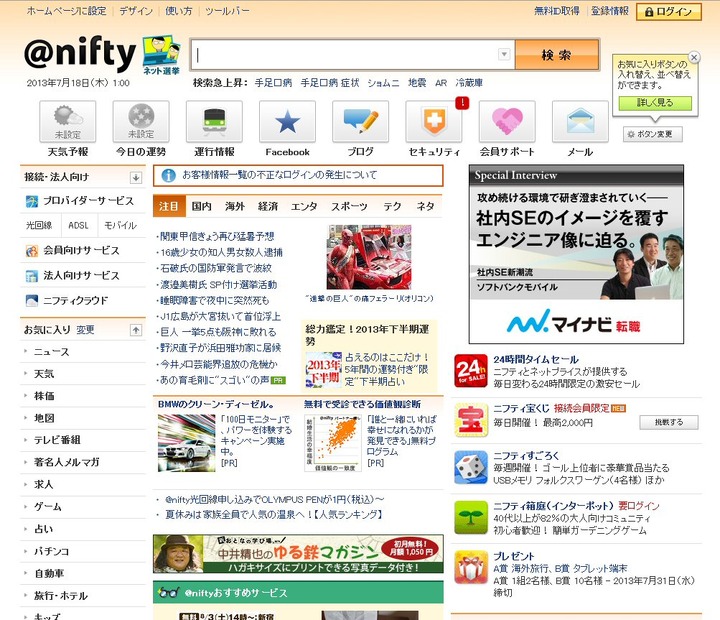Click the ニフティ箱庭 sprout icon
Screen dimensions: 720x620
(x=471, y=518)
